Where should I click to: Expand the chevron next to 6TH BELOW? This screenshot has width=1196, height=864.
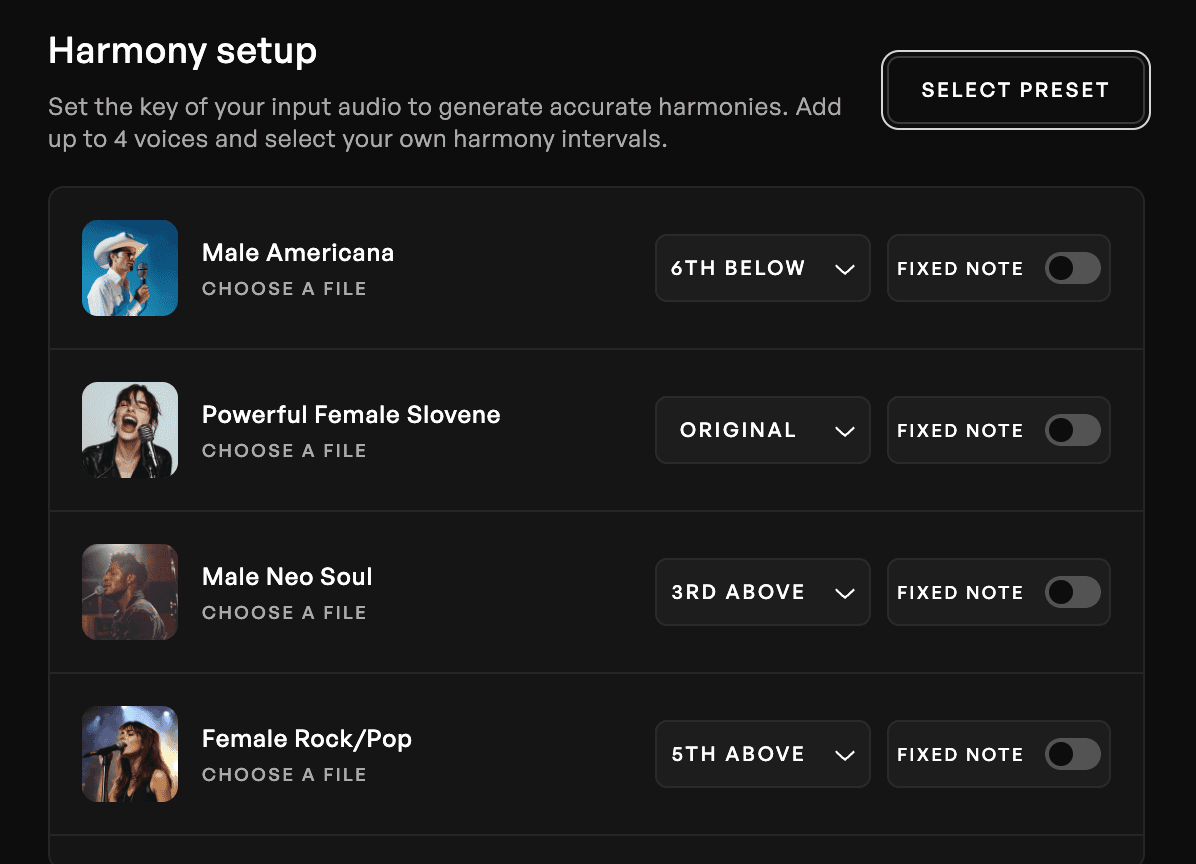844,268
